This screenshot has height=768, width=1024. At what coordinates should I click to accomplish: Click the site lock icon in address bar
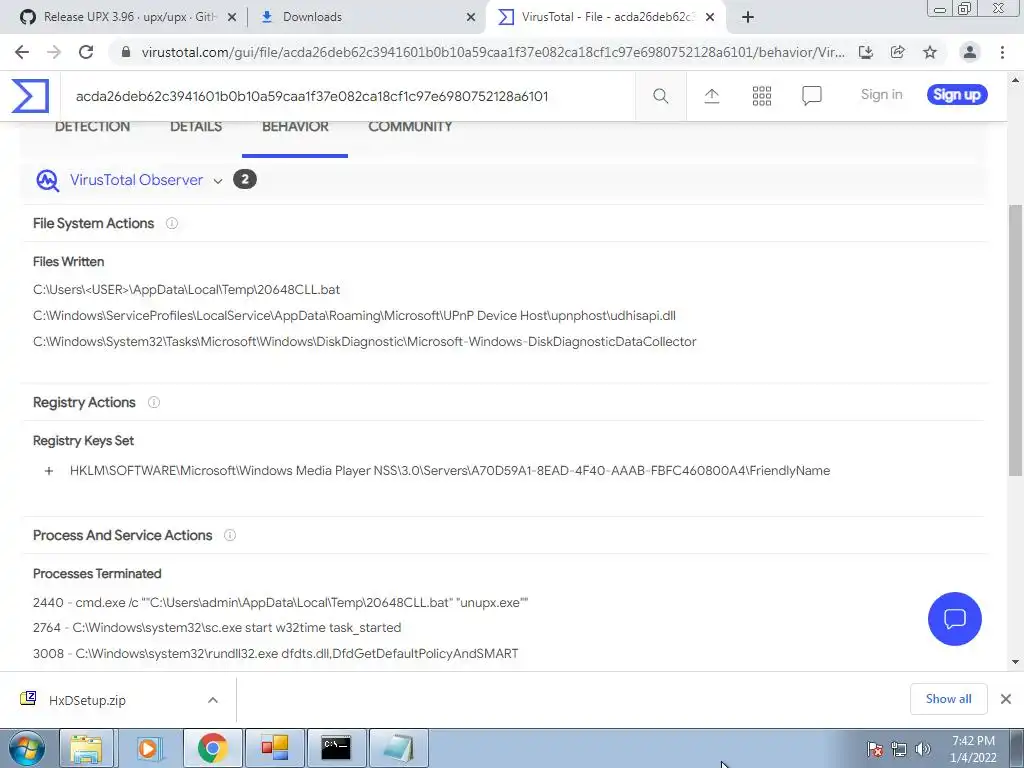pos(126,52)
